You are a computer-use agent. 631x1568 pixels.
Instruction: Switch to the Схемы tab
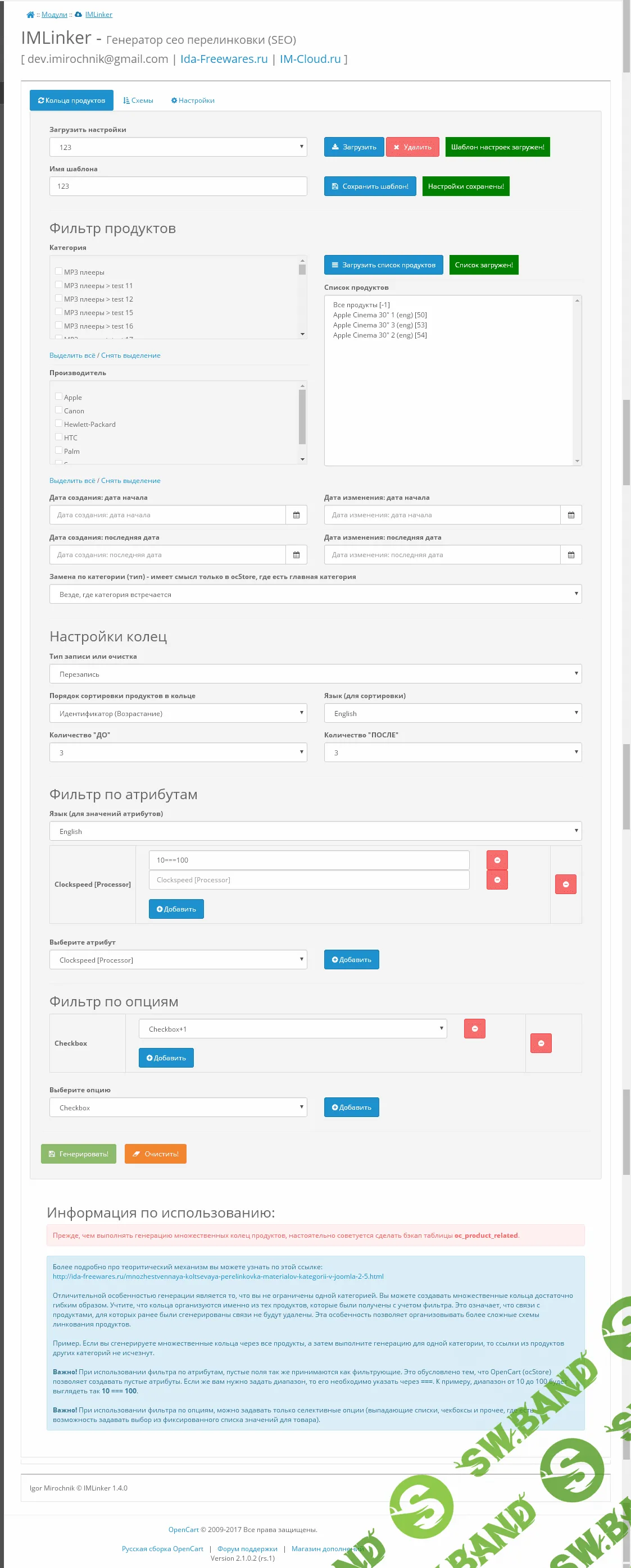pyautogui.click(x=139, y=100)
